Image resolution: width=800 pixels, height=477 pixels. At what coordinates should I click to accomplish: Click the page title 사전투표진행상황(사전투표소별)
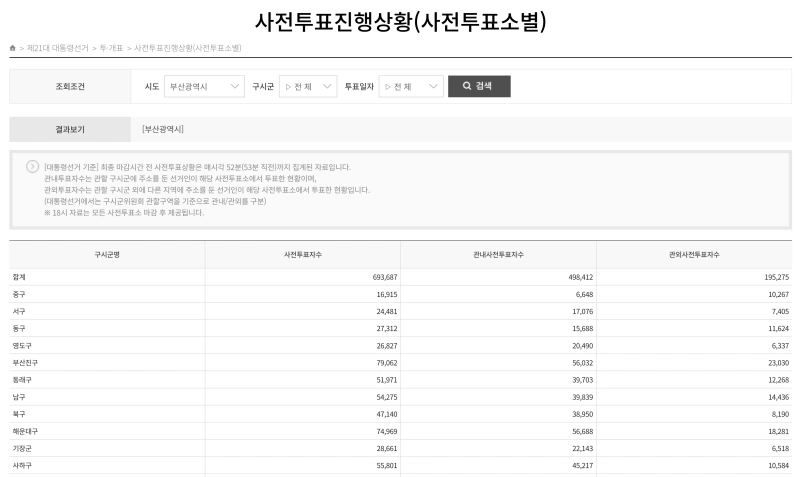[401, 21]
